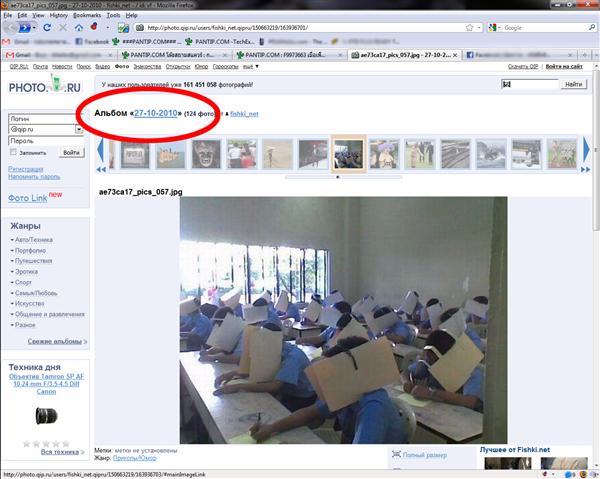Screen dimensions: 600x479
Task: Open the ###PANTIP.COM### bookmark
Action: [x=147, y=41]
